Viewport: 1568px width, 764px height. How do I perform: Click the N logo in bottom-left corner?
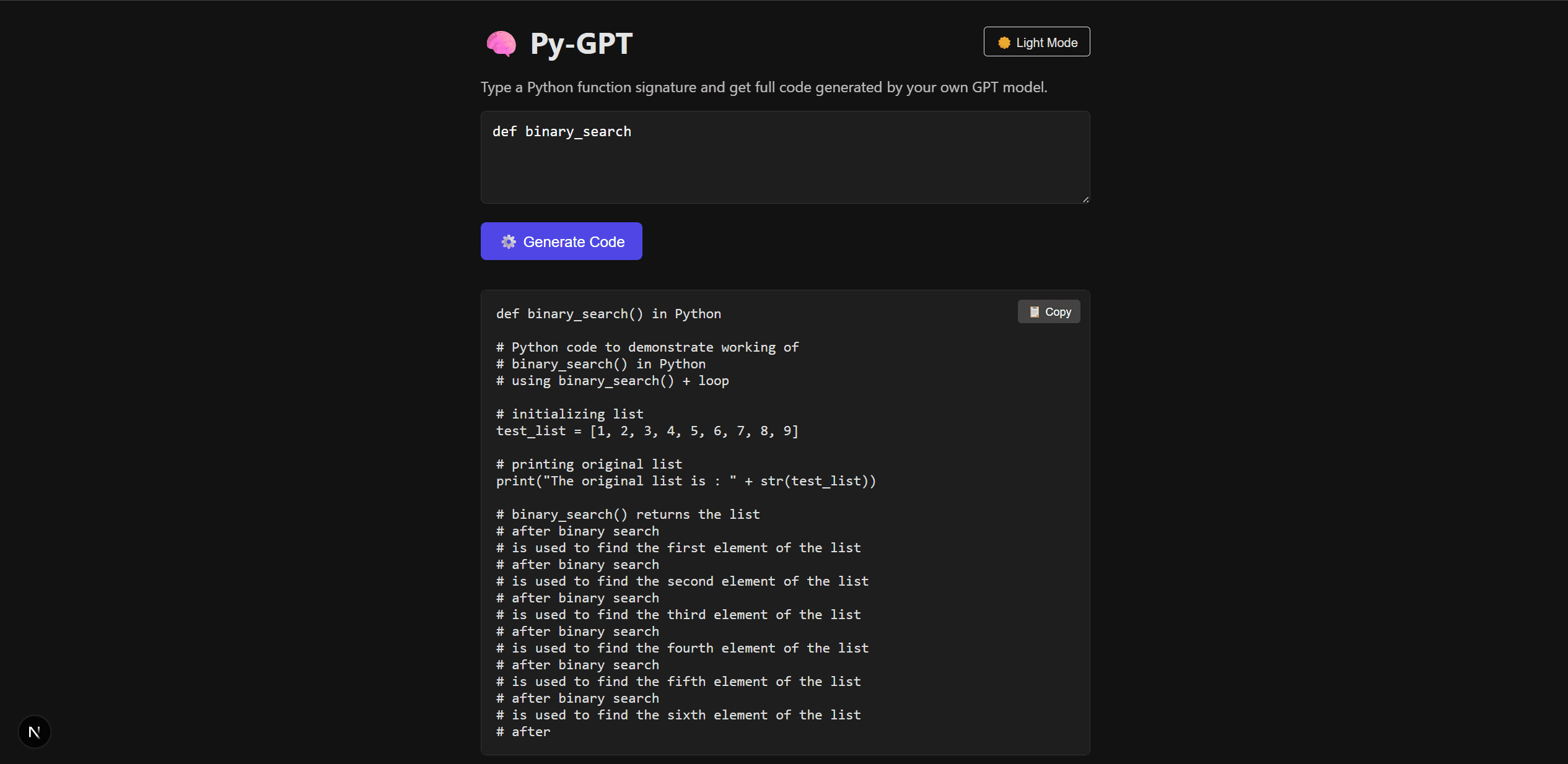[34, 731]
